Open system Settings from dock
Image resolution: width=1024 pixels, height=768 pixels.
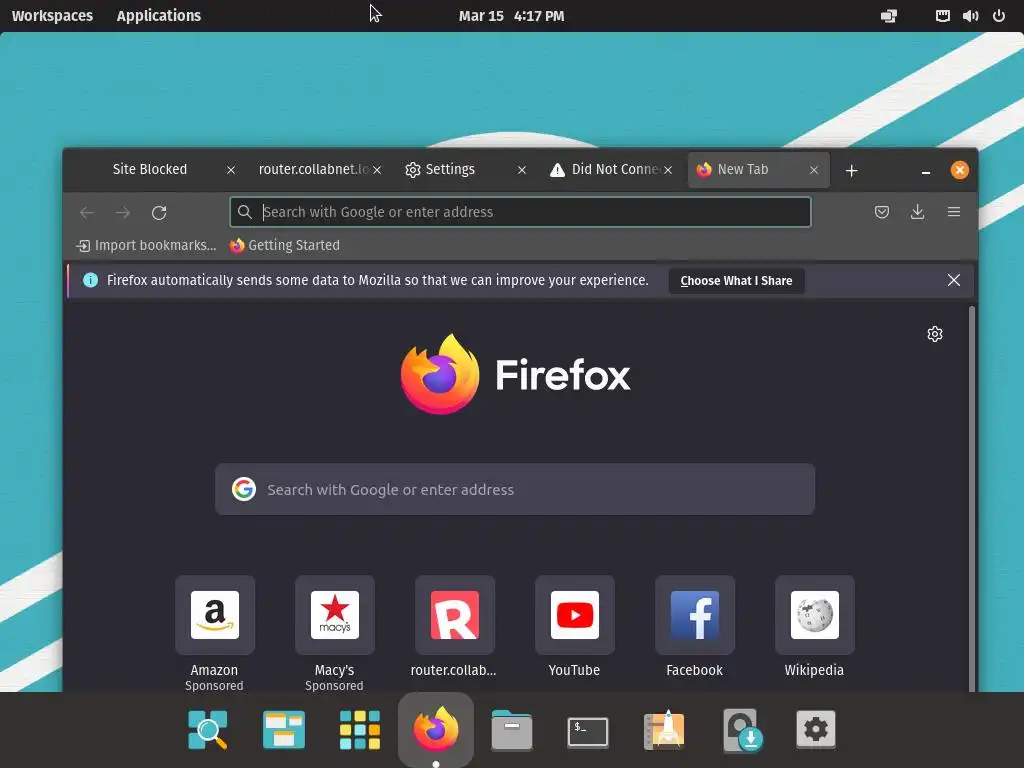(816, 729)
